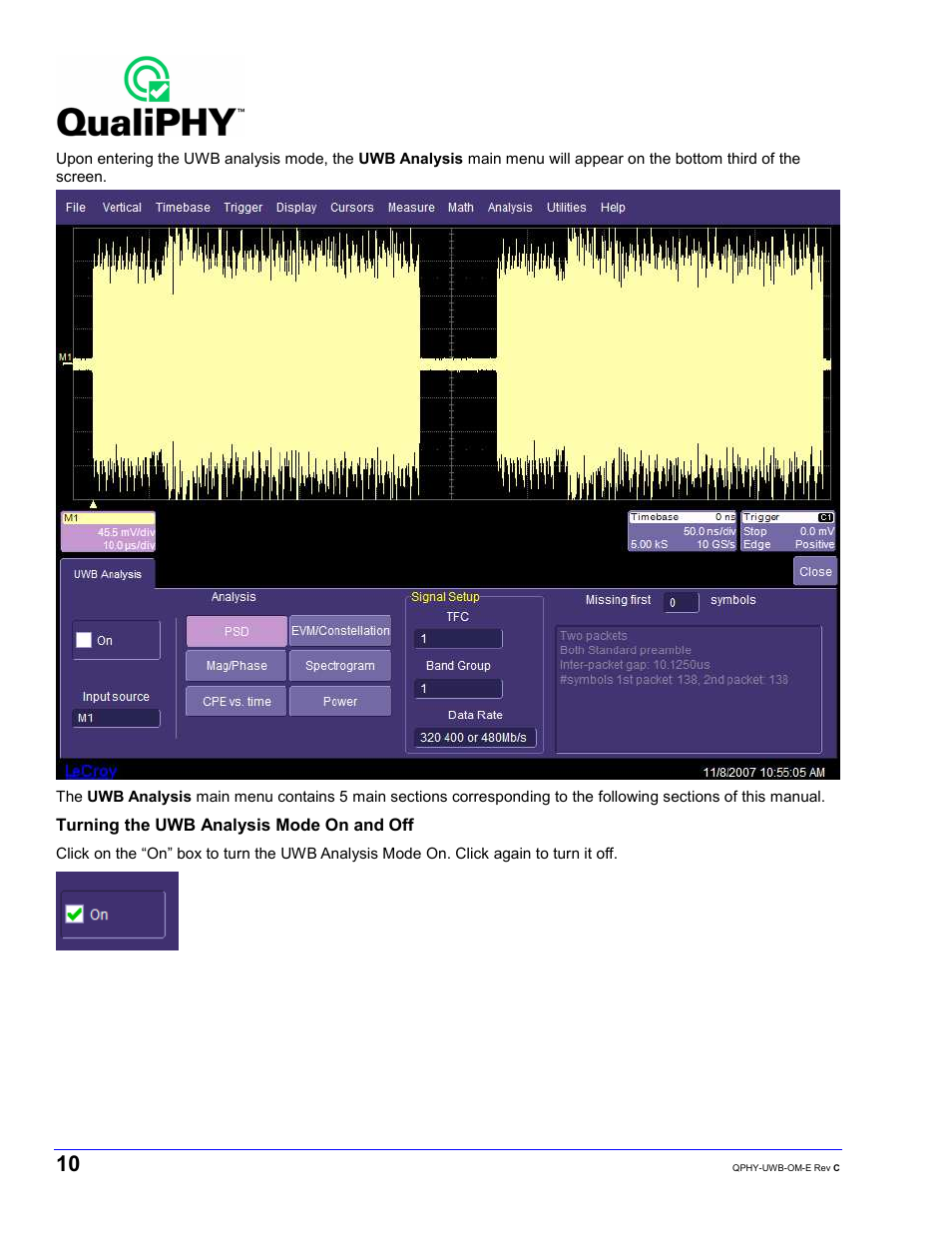
Task: Click the trigger position triangle marker
Action: tap(94, 505)
